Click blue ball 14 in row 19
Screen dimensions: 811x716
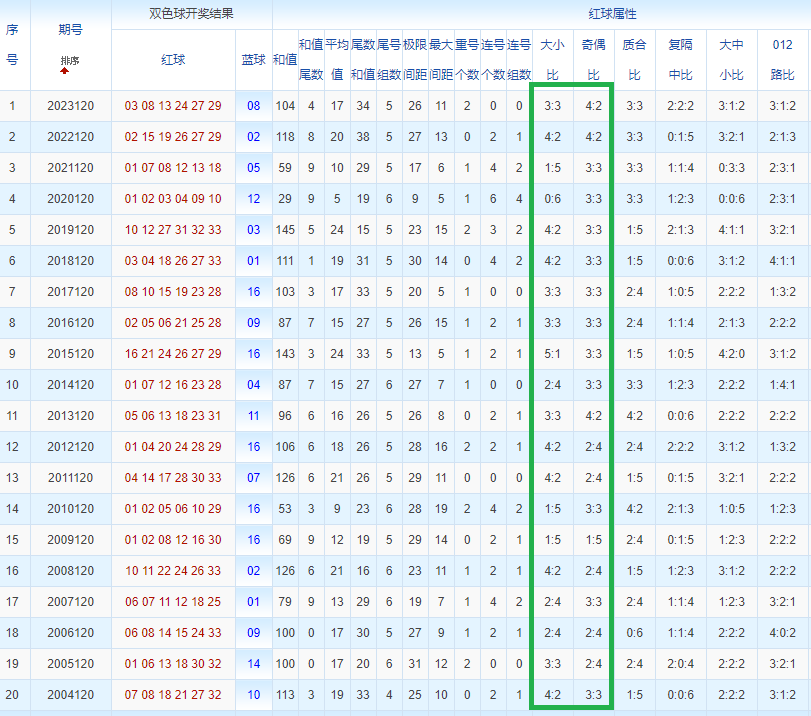tap(253, 664)
